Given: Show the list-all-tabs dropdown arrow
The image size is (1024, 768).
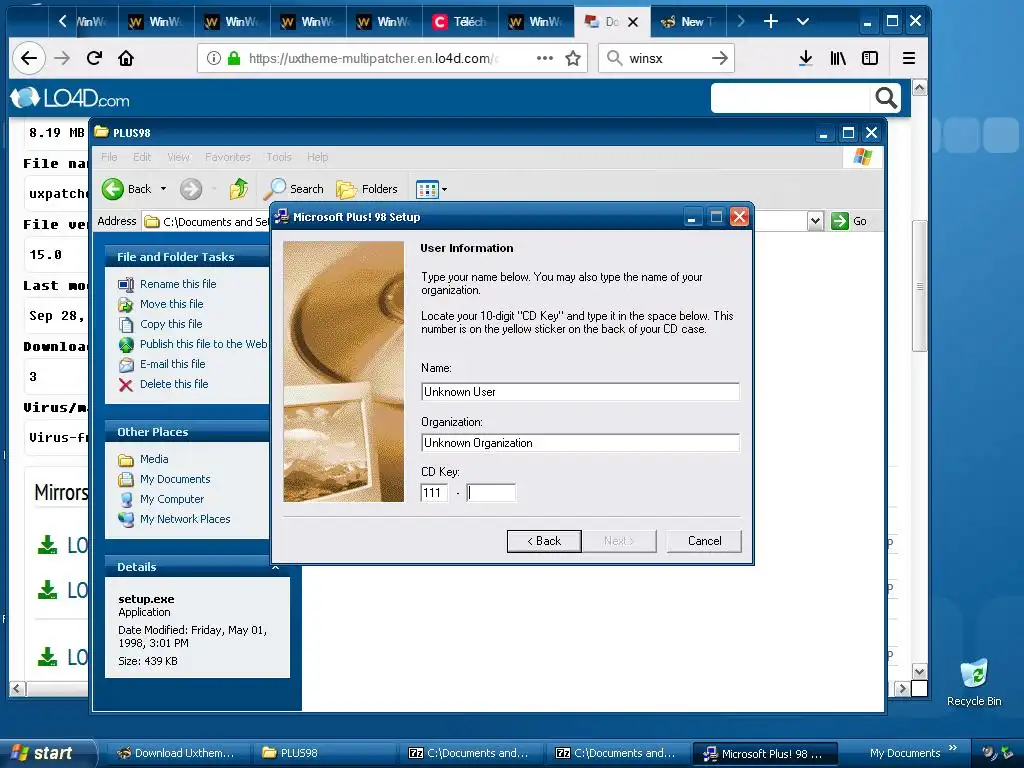Looking at the screenshot, I should [x=803, y=22].
